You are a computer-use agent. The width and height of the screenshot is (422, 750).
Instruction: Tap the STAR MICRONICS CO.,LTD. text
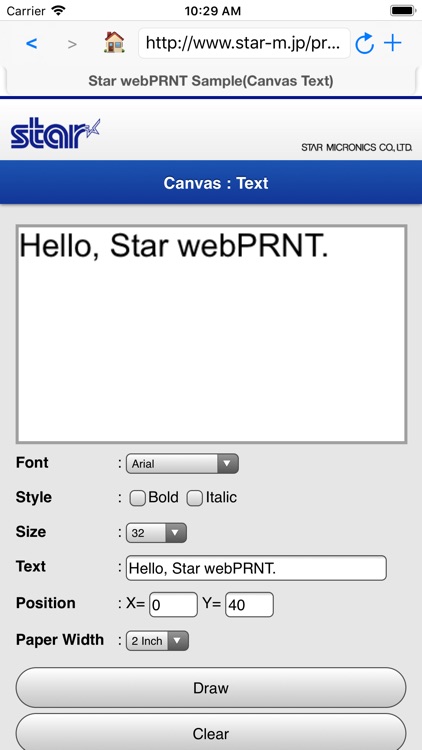point(356,148)
